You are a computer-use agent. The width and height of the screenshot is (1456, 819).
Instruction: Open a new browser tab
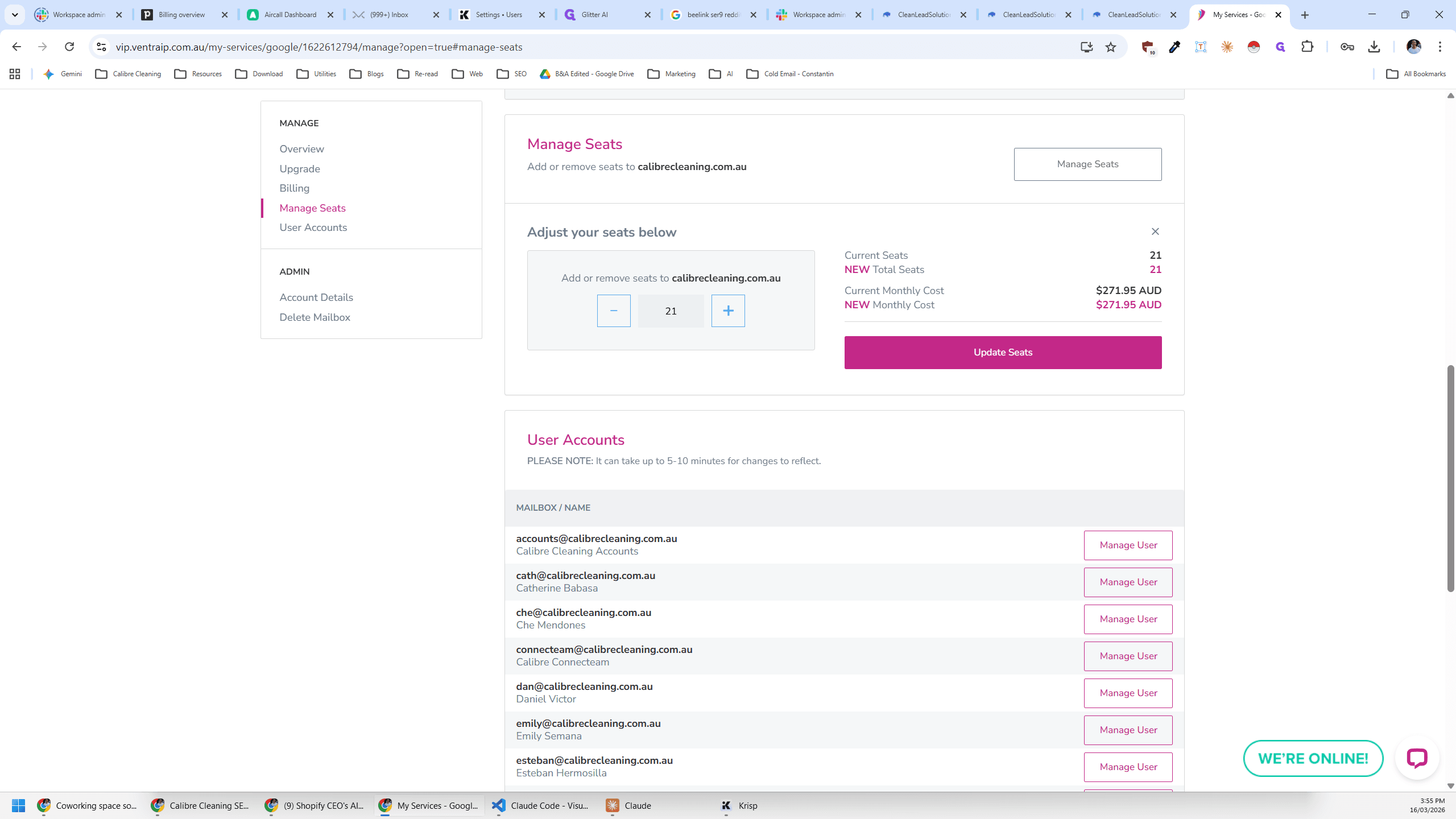[x=1305, y=15]
